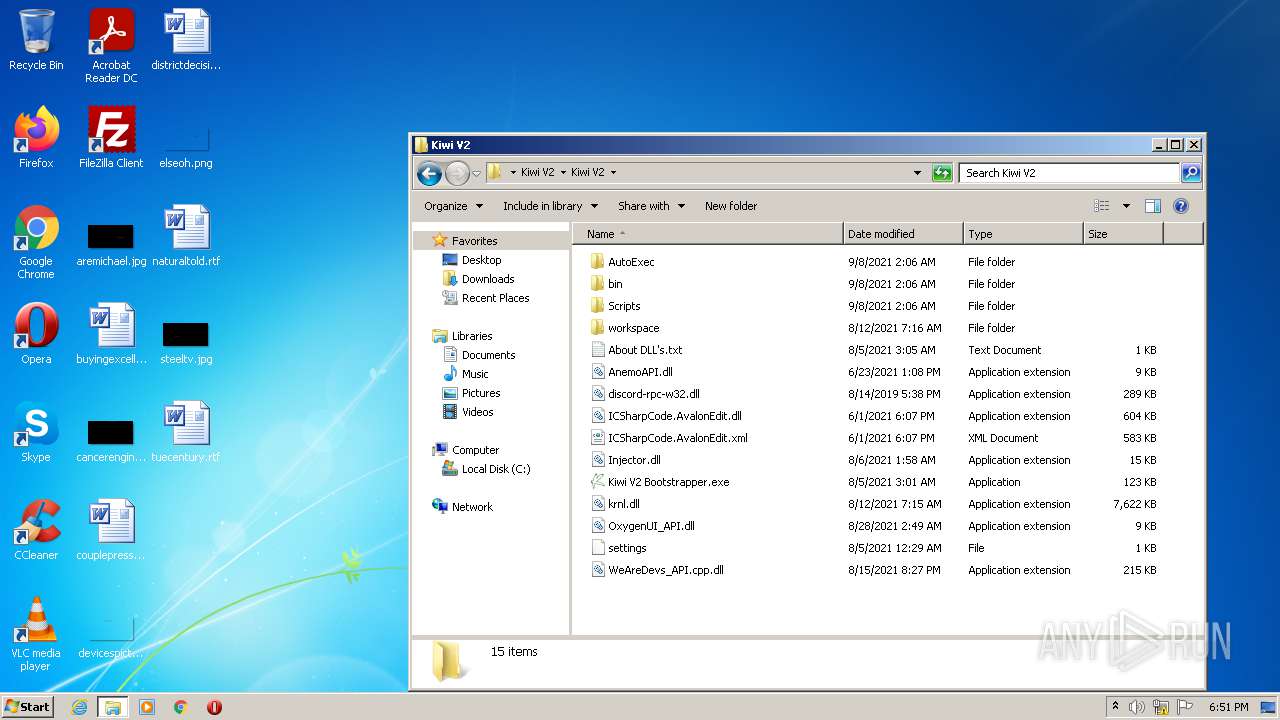Open Explorer help question mark
1280x720 pixels.
[x=1180, y=206]
